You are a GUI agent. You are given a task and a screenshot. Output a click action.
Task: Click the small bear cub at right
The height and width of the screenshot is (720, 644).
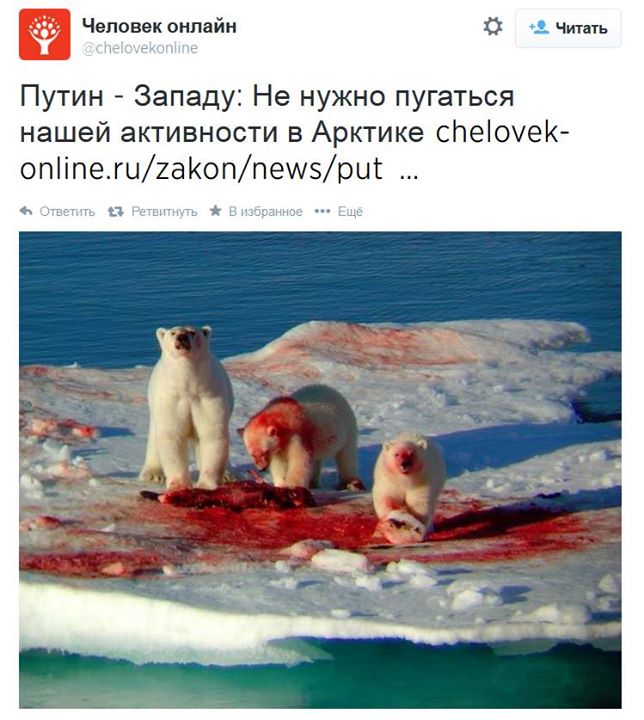pyautogui.click(x=408, y=489)
